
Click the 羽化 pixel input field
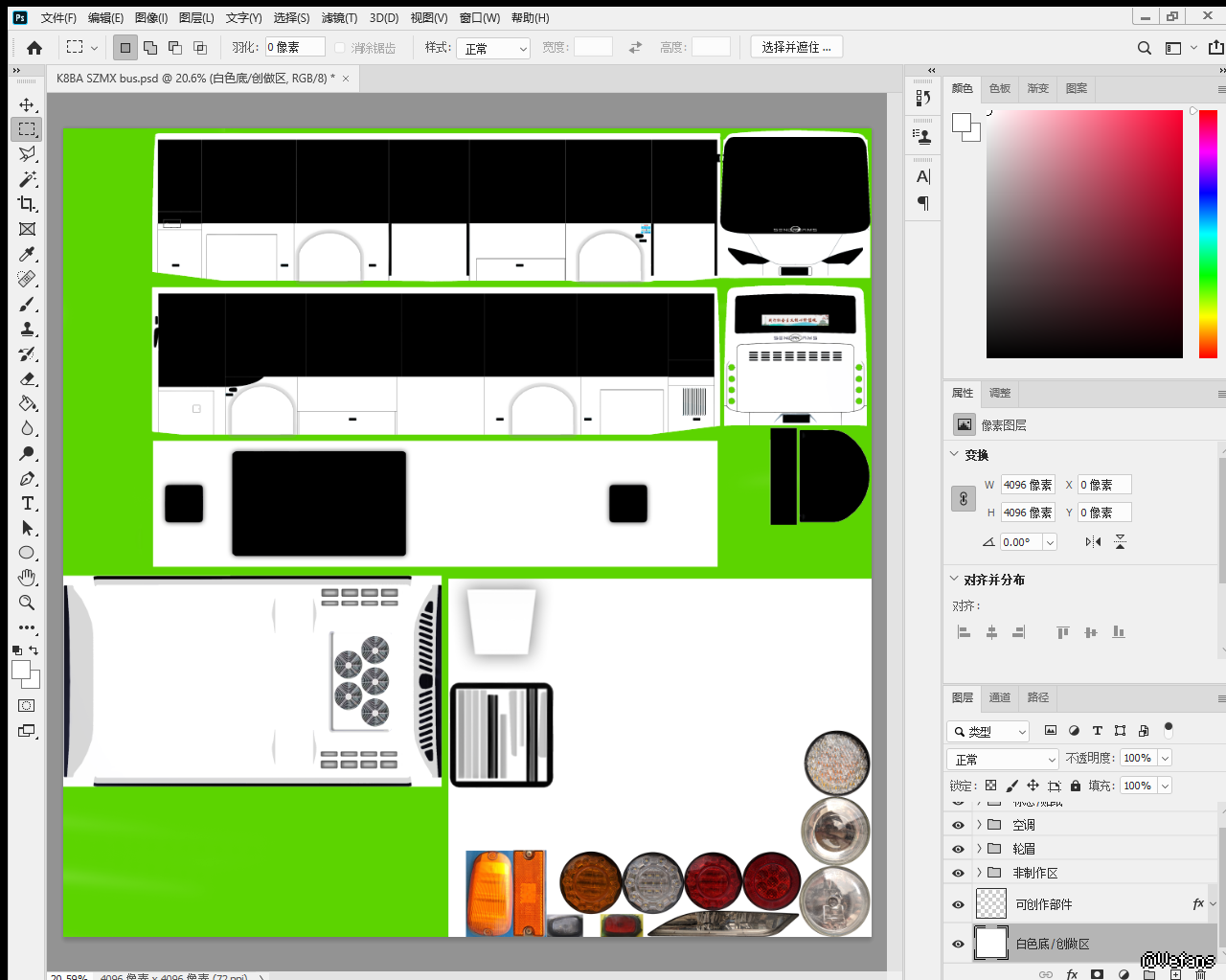point(295,47)
